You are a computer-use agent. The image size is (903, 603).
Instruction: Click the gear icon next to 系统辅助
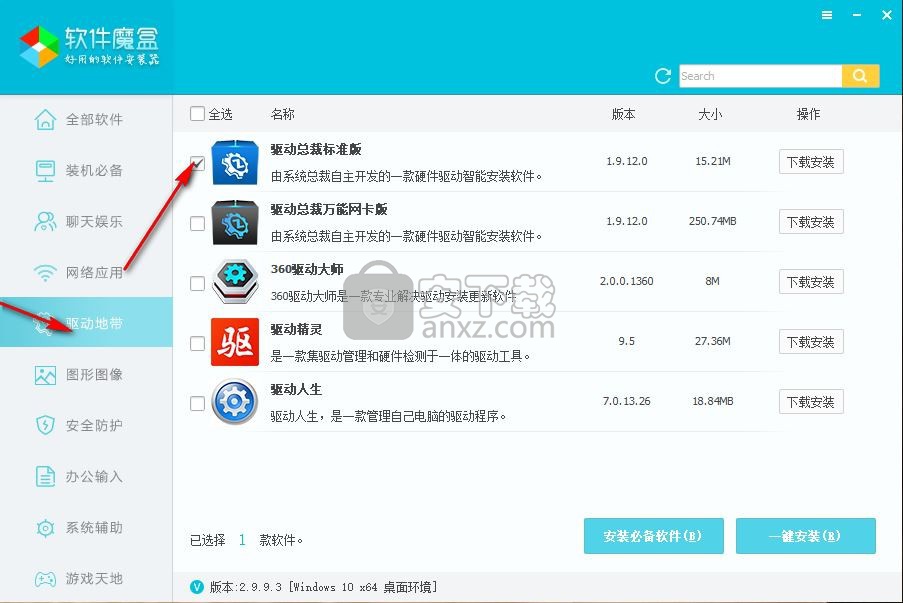[x=45, y=528]
